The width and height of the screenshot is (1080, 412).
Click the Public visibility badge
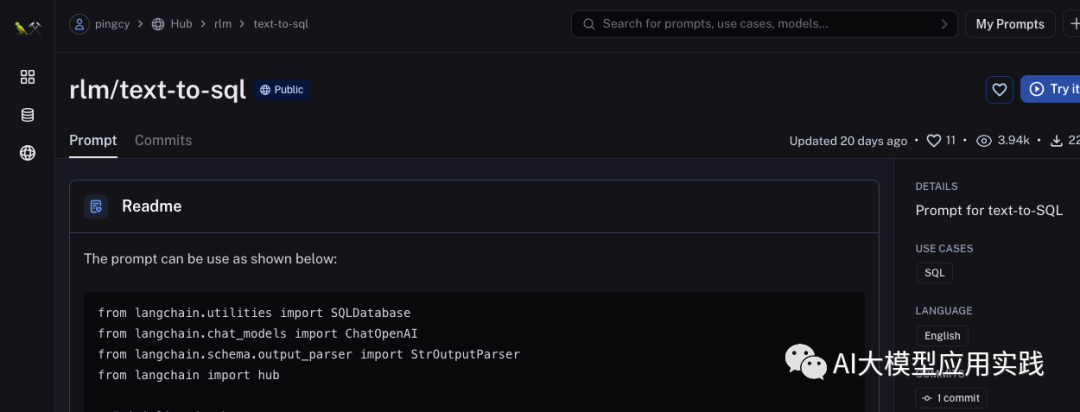(x=282, y=90)
